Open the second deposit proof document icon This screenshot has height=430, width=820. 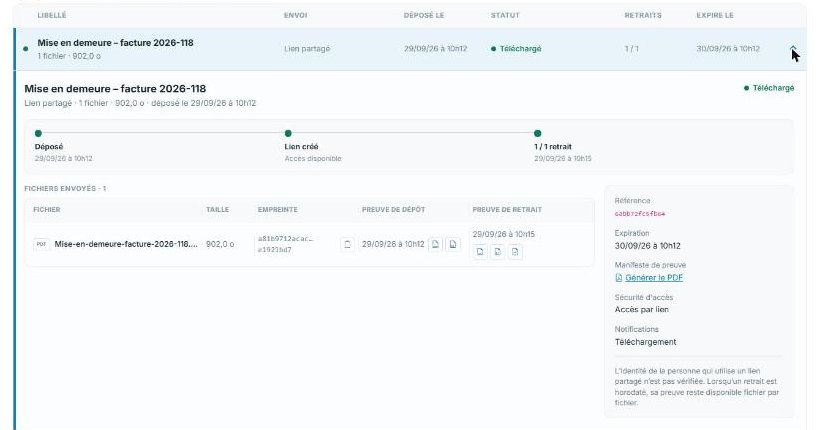pos(453,244)
